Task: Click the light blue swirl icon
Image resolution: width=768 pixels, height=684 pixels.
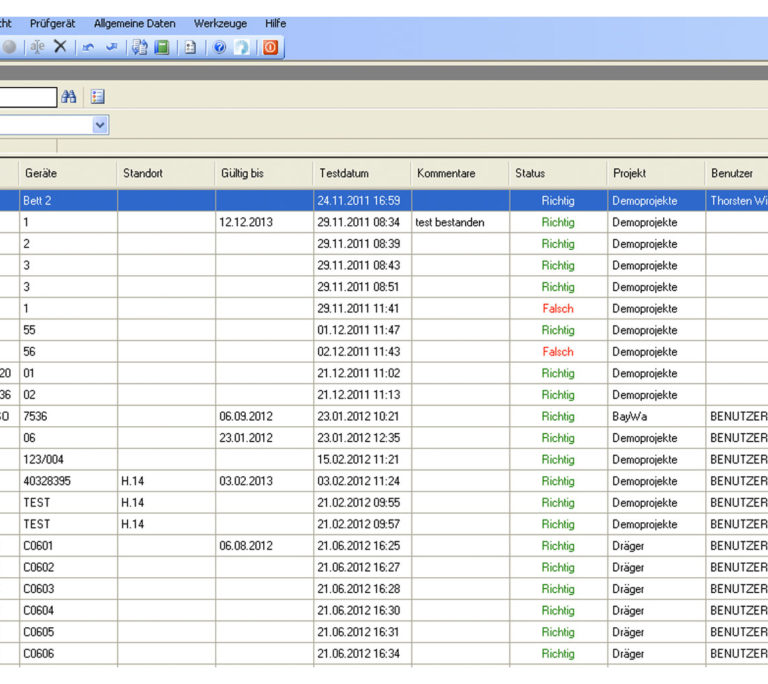Action: [x=242, y=47]
